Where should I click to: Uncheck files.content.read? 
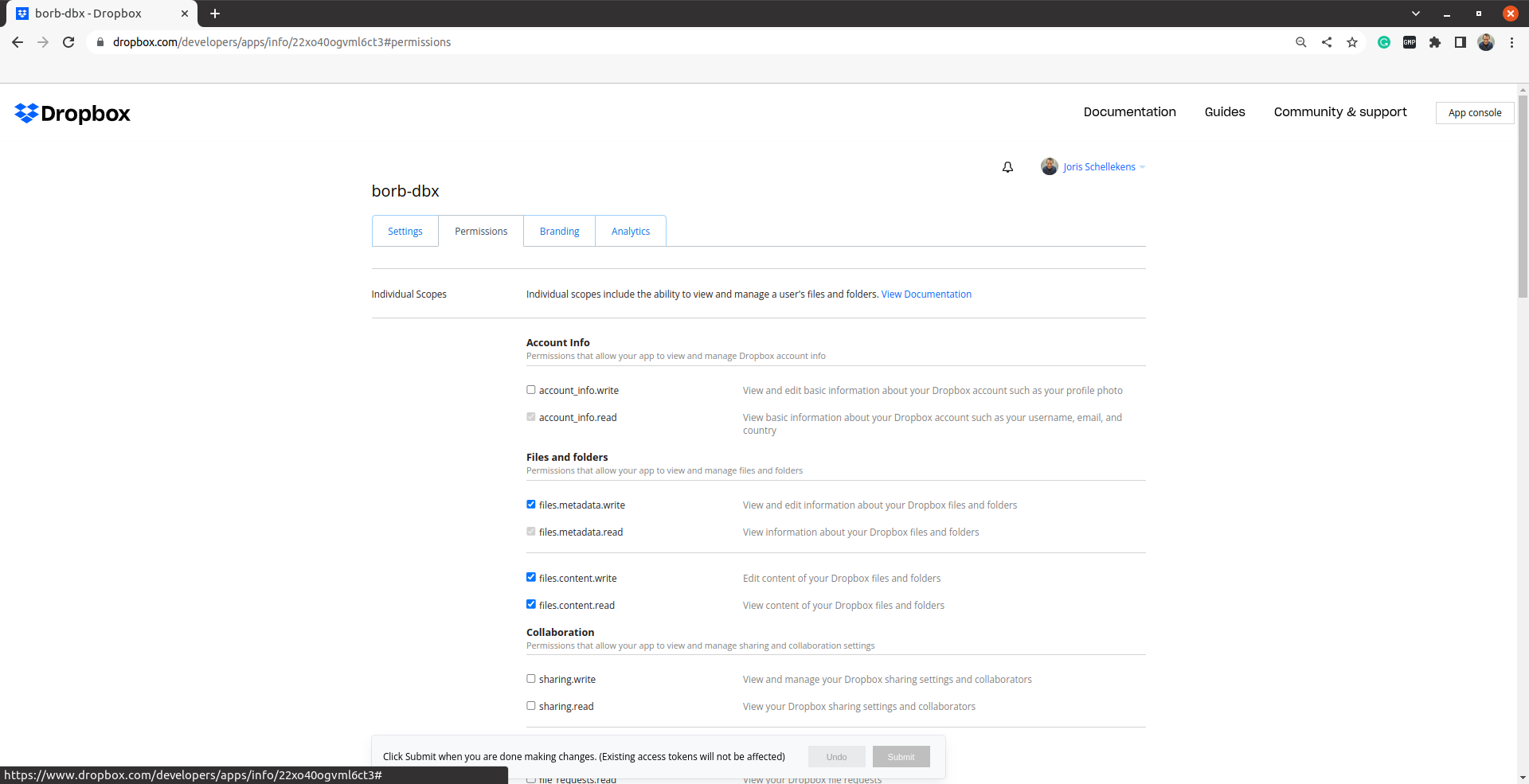click(x=531, y=605)
